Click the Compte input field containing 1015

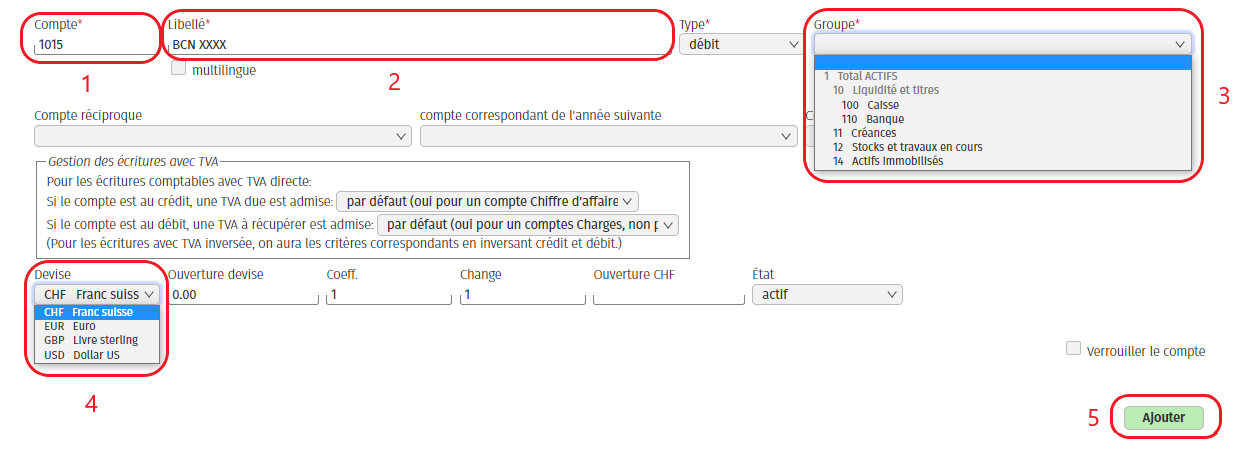(x=92, y=45)
